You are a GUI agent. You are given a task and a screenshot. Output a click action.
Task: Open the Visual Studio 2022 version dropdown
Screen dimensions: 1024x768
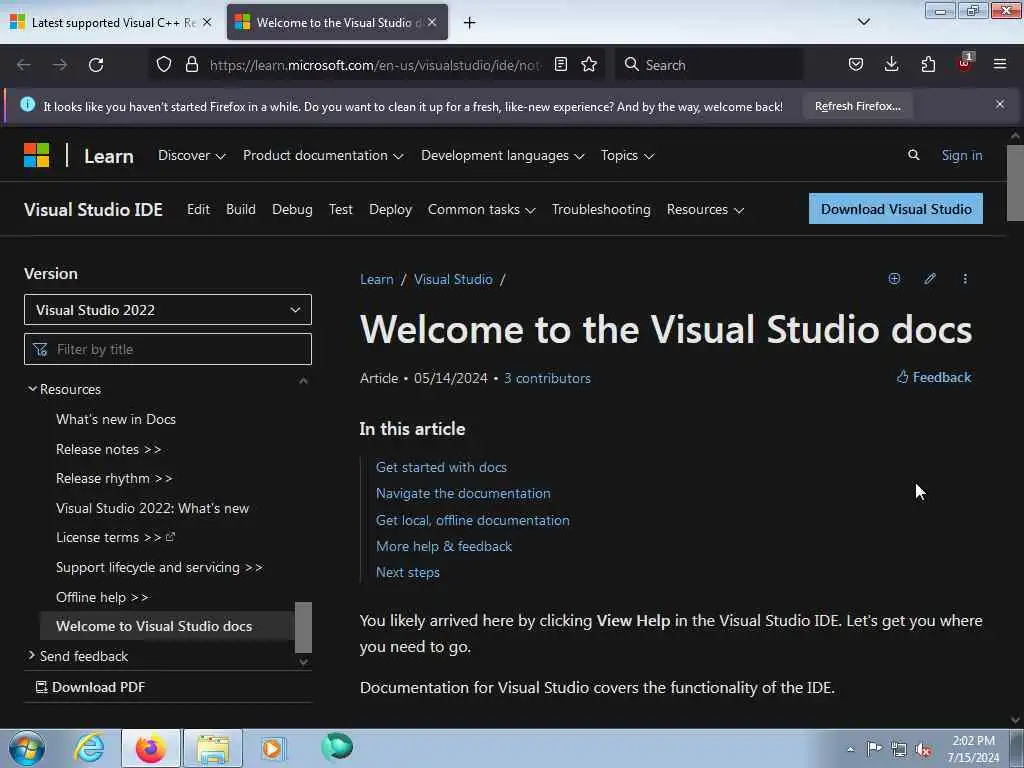168,310
